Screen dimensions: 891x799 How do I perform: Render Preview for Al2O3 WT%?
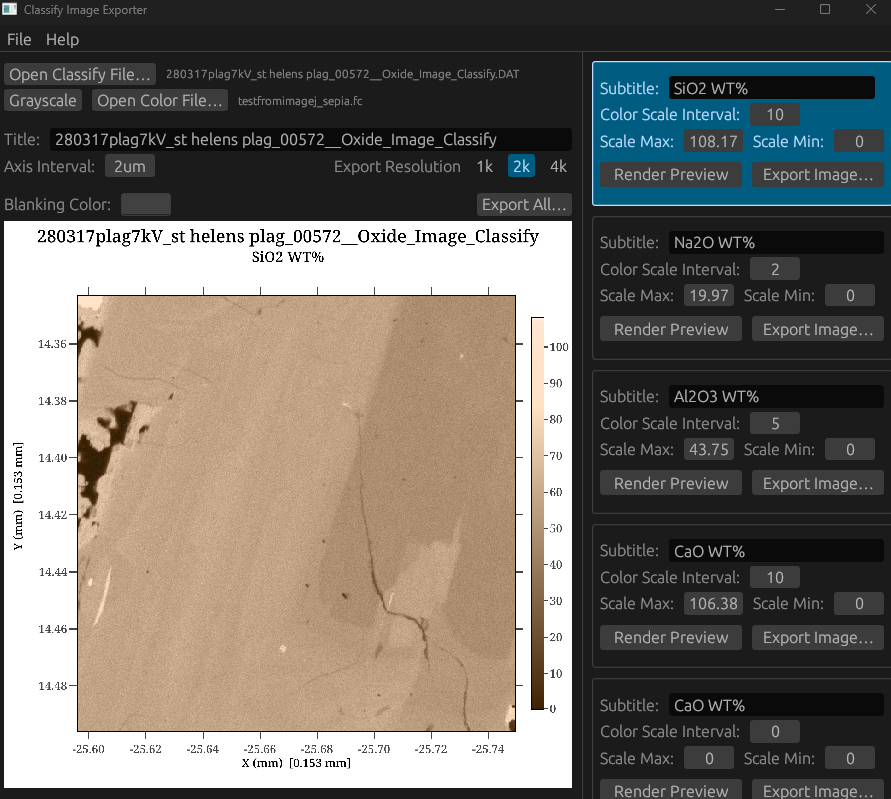(x=671, y=483)
